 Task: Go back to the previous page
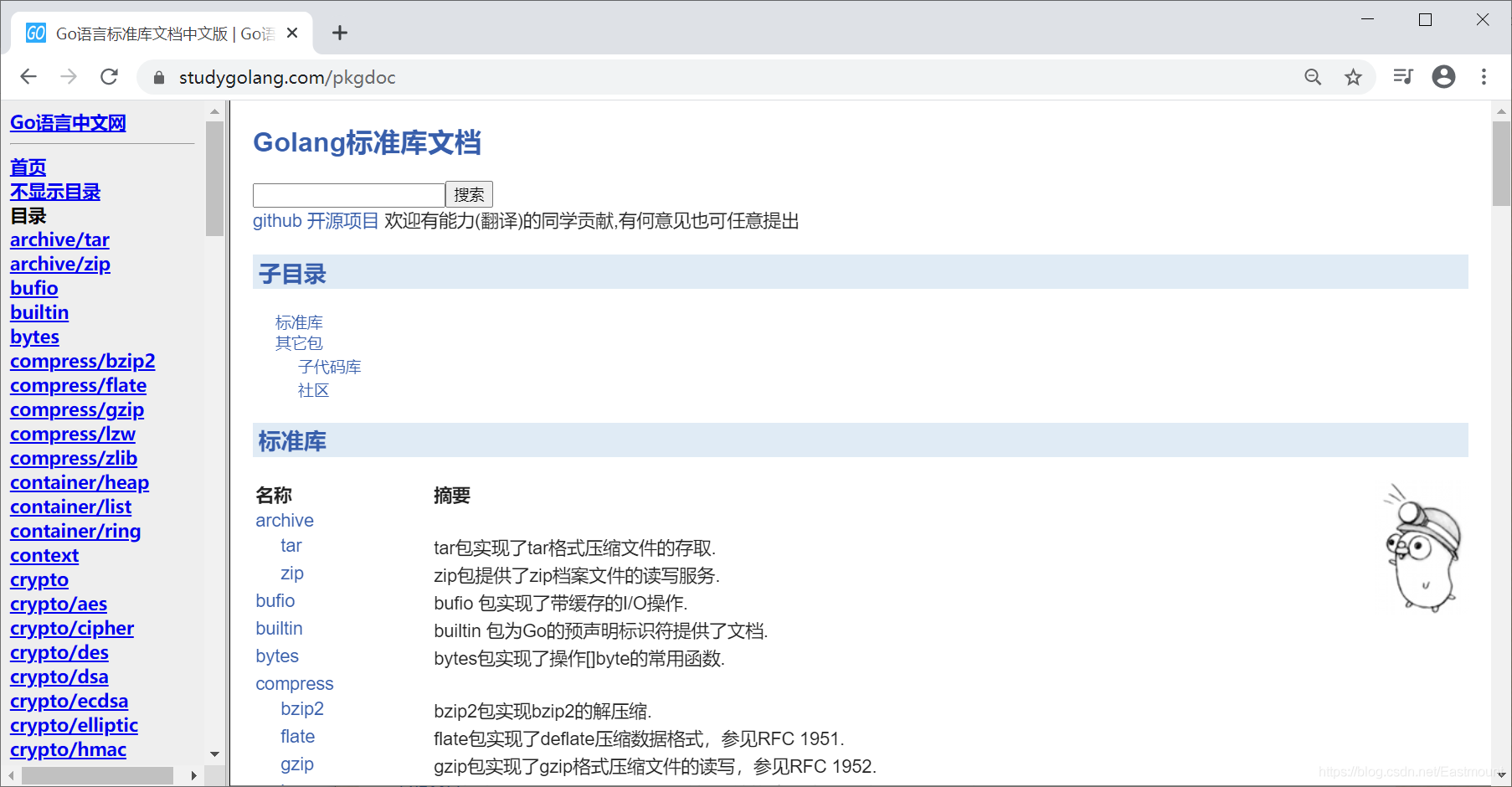click(x=28, y=77)
